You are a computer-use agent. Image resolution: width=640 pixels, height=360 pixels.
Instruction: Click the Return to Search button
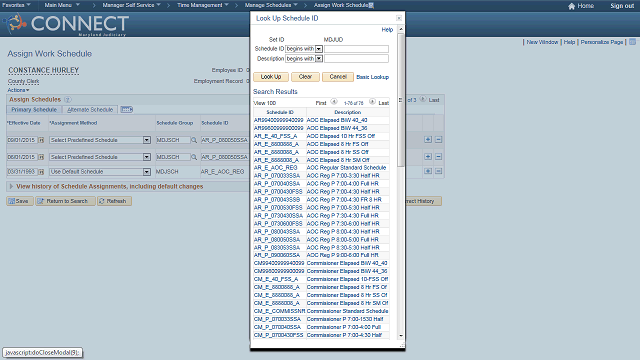point(65,201)
